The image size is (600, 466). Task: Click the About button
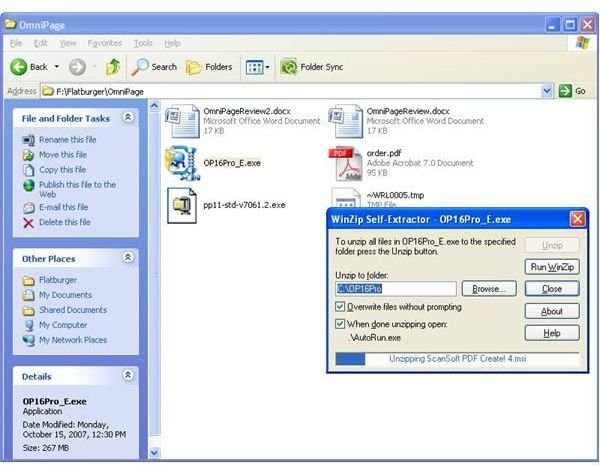tap(552, 311)
